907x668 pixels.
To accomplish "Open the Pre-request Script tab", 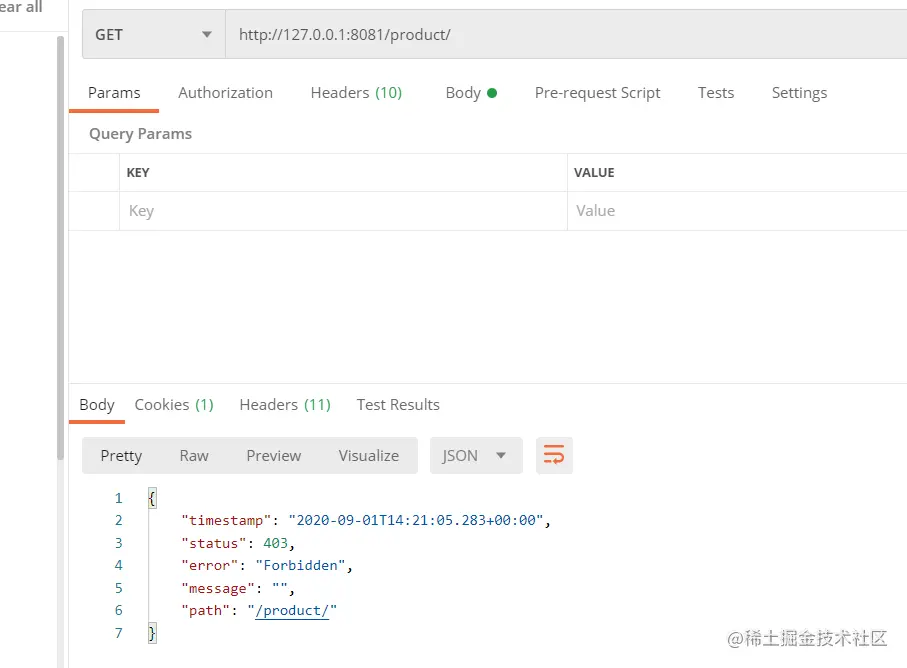I will [x=597, y=93].
